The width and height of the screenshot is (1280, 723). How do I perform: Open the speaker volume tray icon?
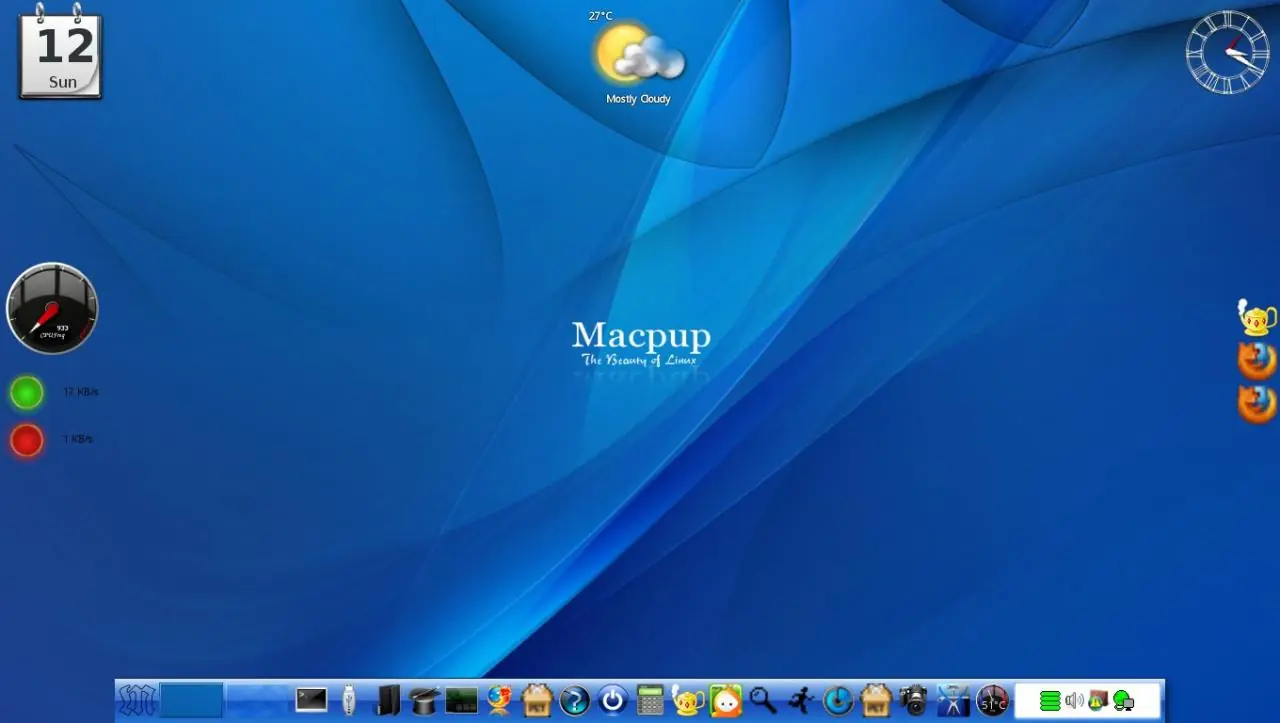click(1075, 701)
